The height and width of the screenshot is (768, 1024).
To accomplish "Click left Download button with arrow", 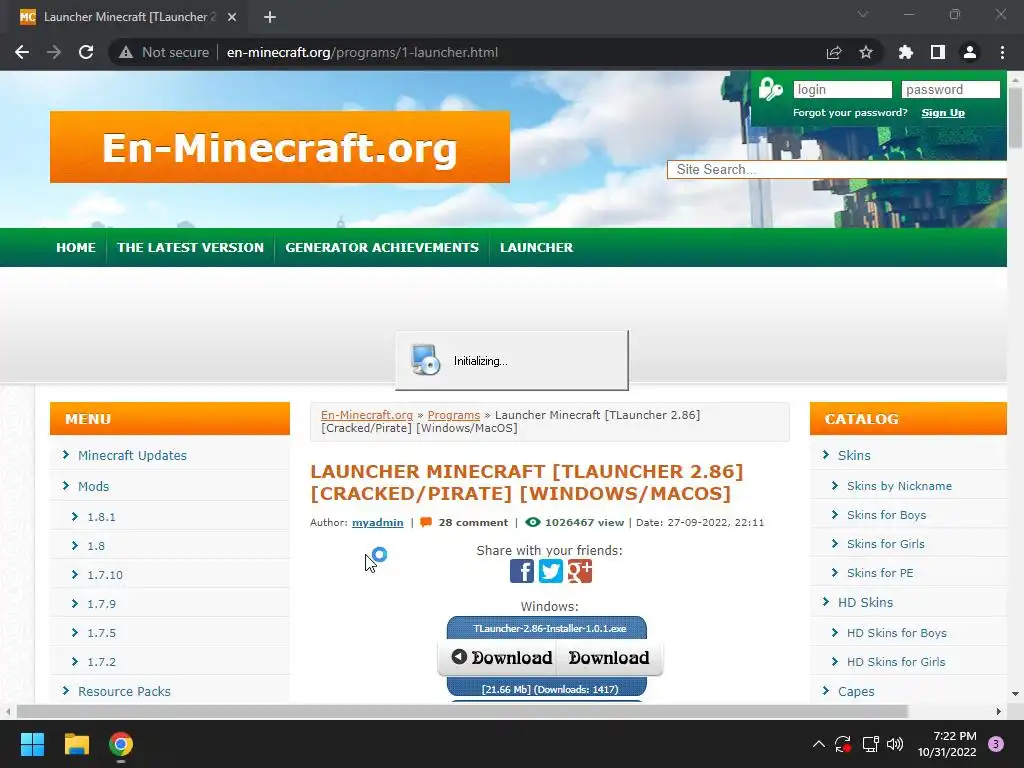I will (x=502, y=658).
